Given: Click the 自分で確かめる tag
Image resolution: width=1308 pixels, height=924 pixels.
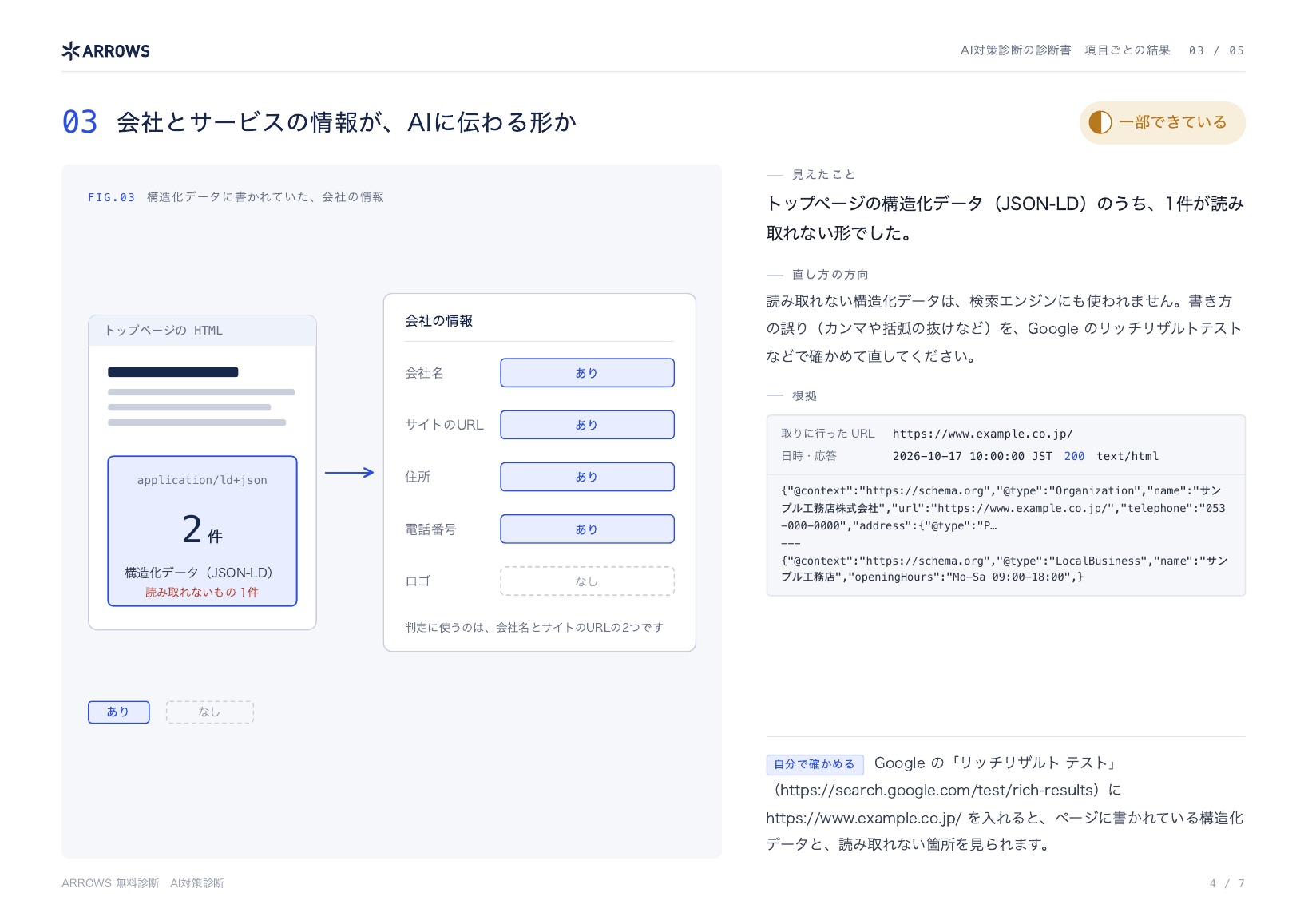Looking at the screenshot, I should click(815, 764).
